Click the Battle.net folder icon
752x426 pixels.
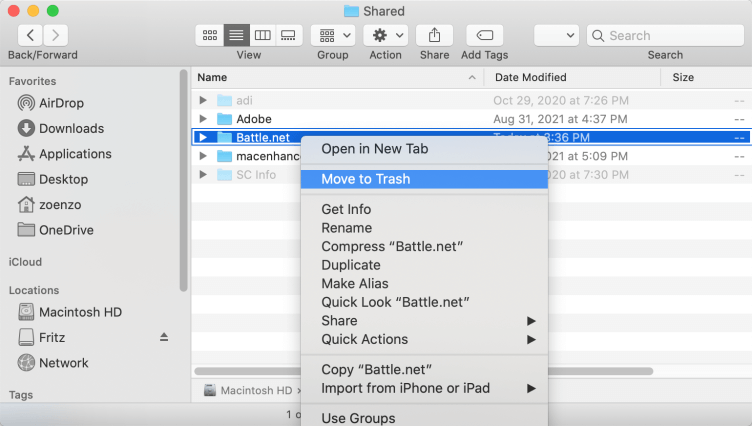[x=224, y=137]
